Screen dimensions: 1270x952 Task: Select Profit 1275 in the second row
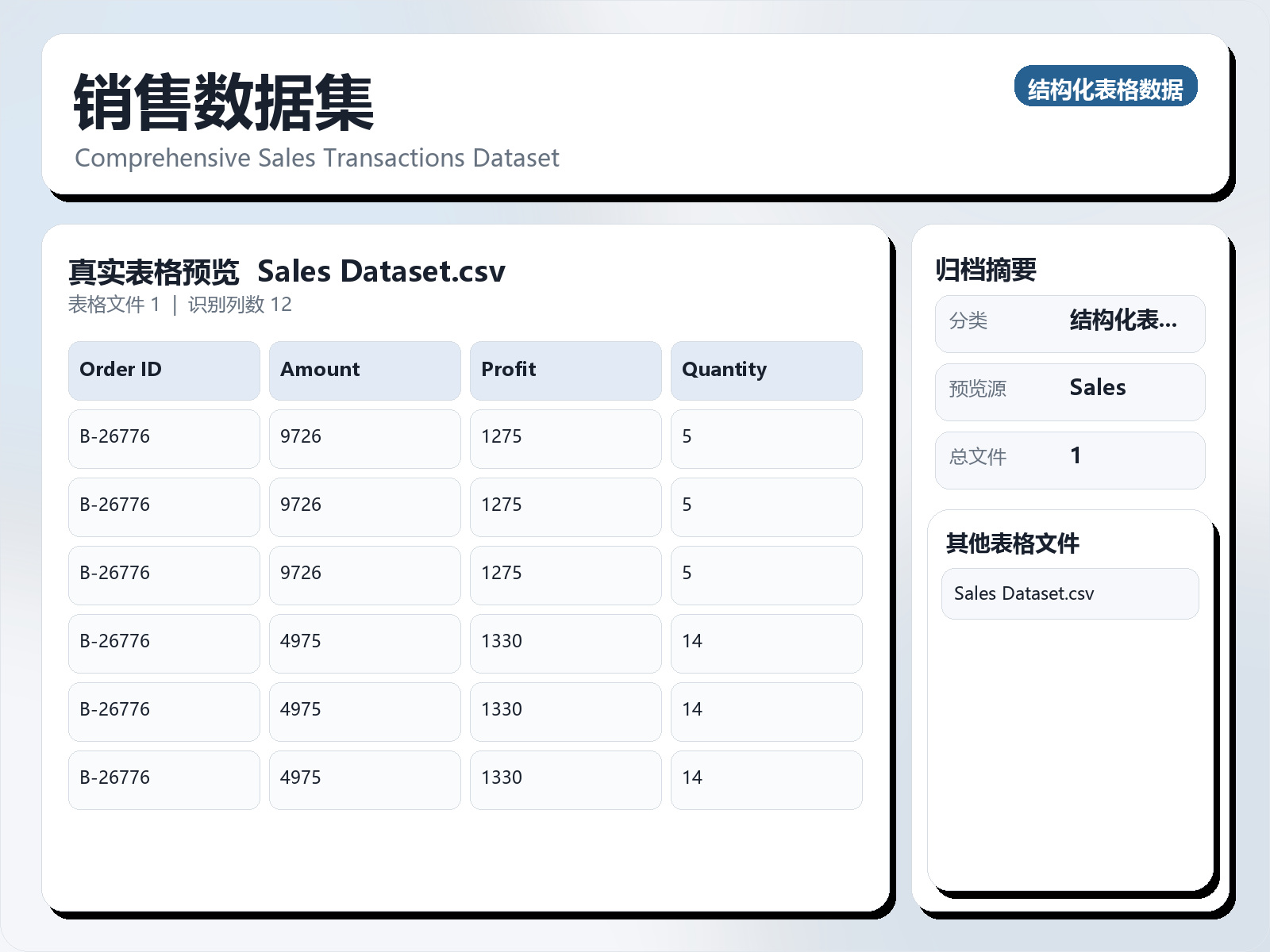coord(565,506)
